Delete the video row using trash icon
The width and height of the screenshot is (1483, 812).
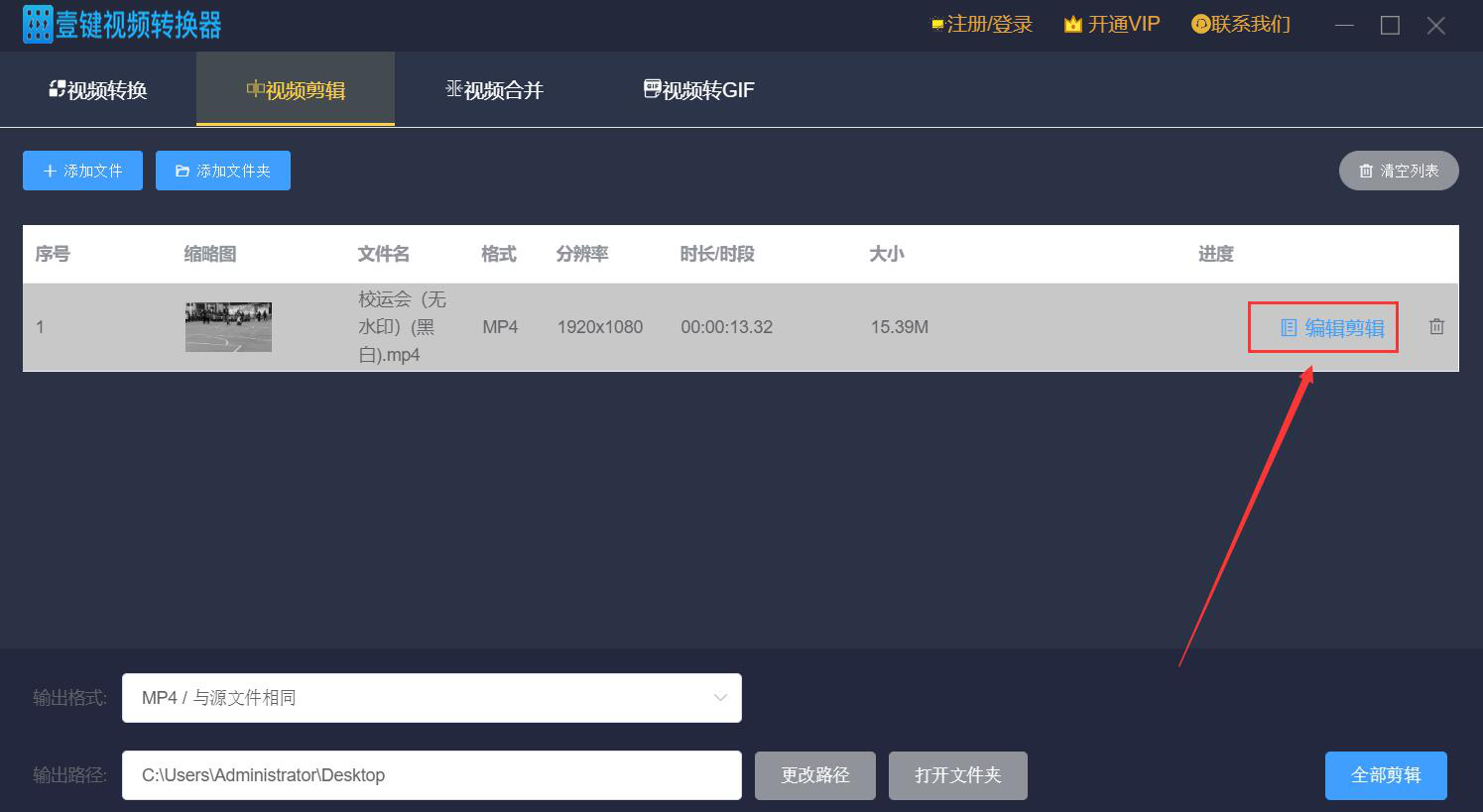(1436, 326)
